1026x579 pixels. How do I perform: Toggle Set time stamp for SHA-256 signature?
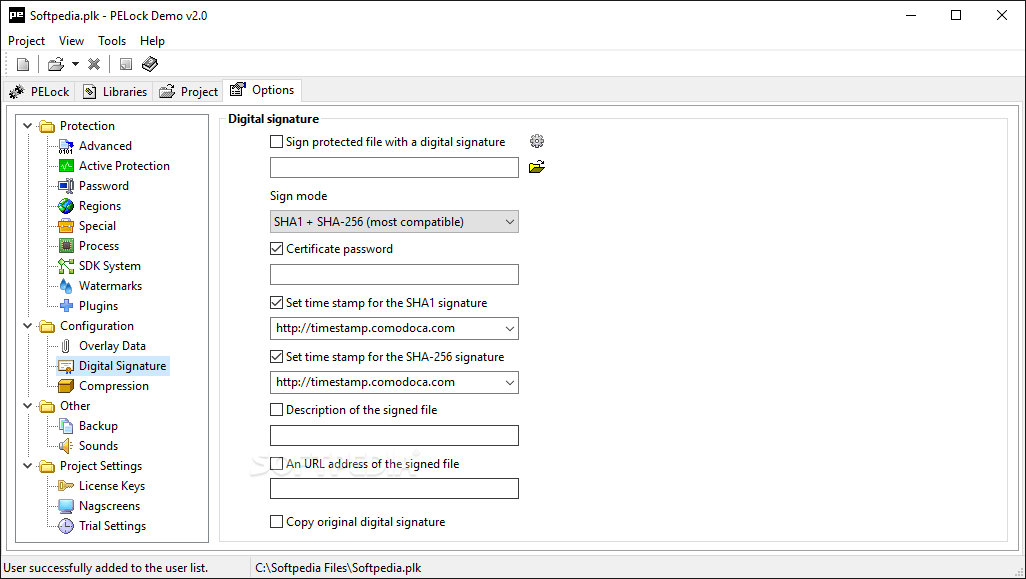click(277, 356)
